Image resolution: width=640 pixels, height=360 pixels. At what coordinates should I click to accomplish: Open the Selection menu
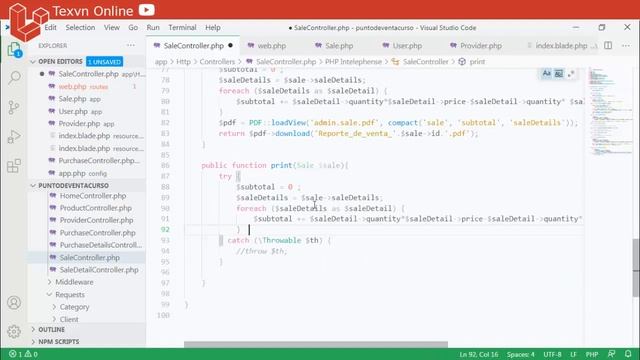click(x=80, y=27)
